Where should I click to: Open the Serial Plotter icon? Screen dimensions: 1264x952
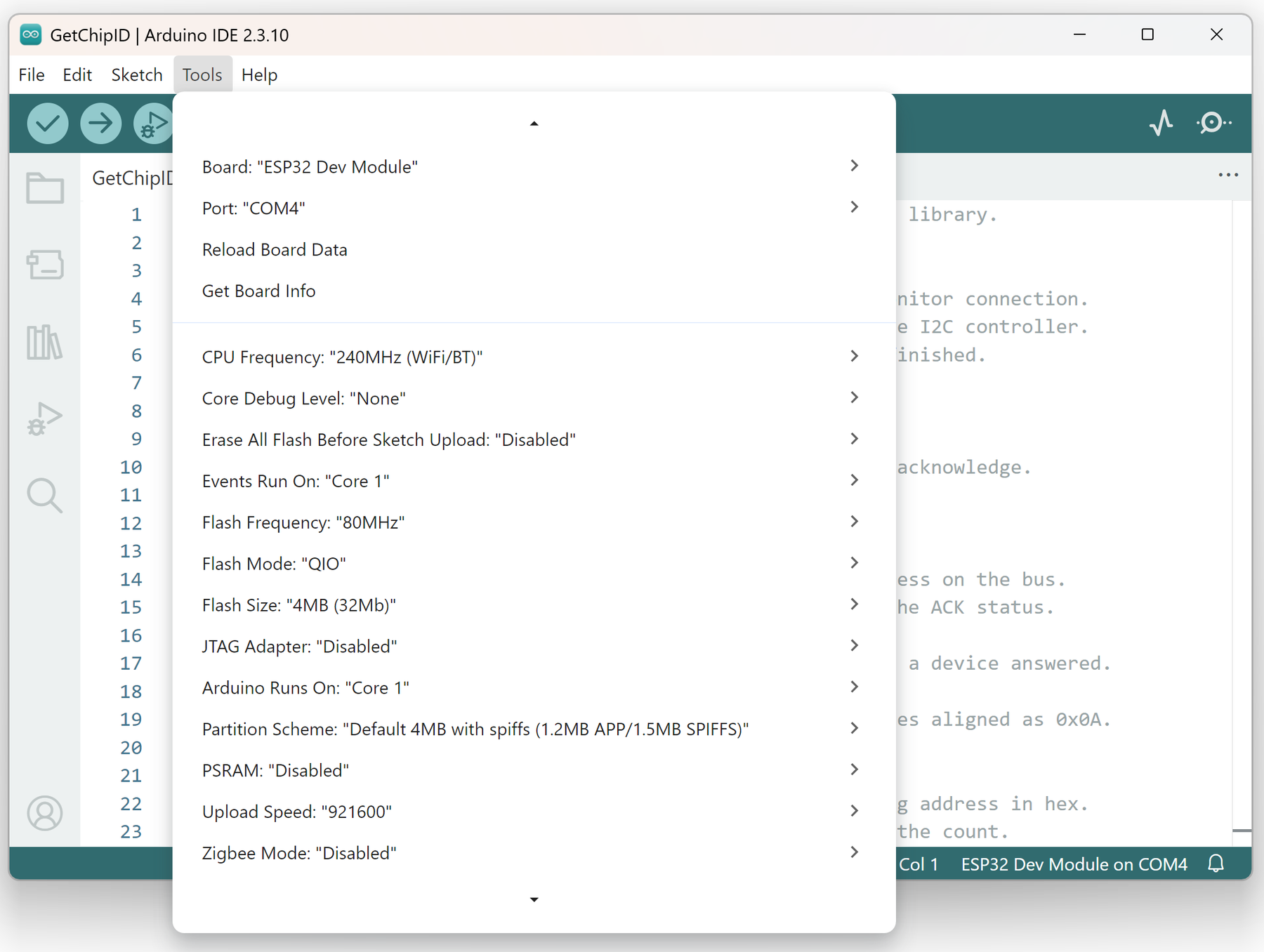(x=1161, y=123)
